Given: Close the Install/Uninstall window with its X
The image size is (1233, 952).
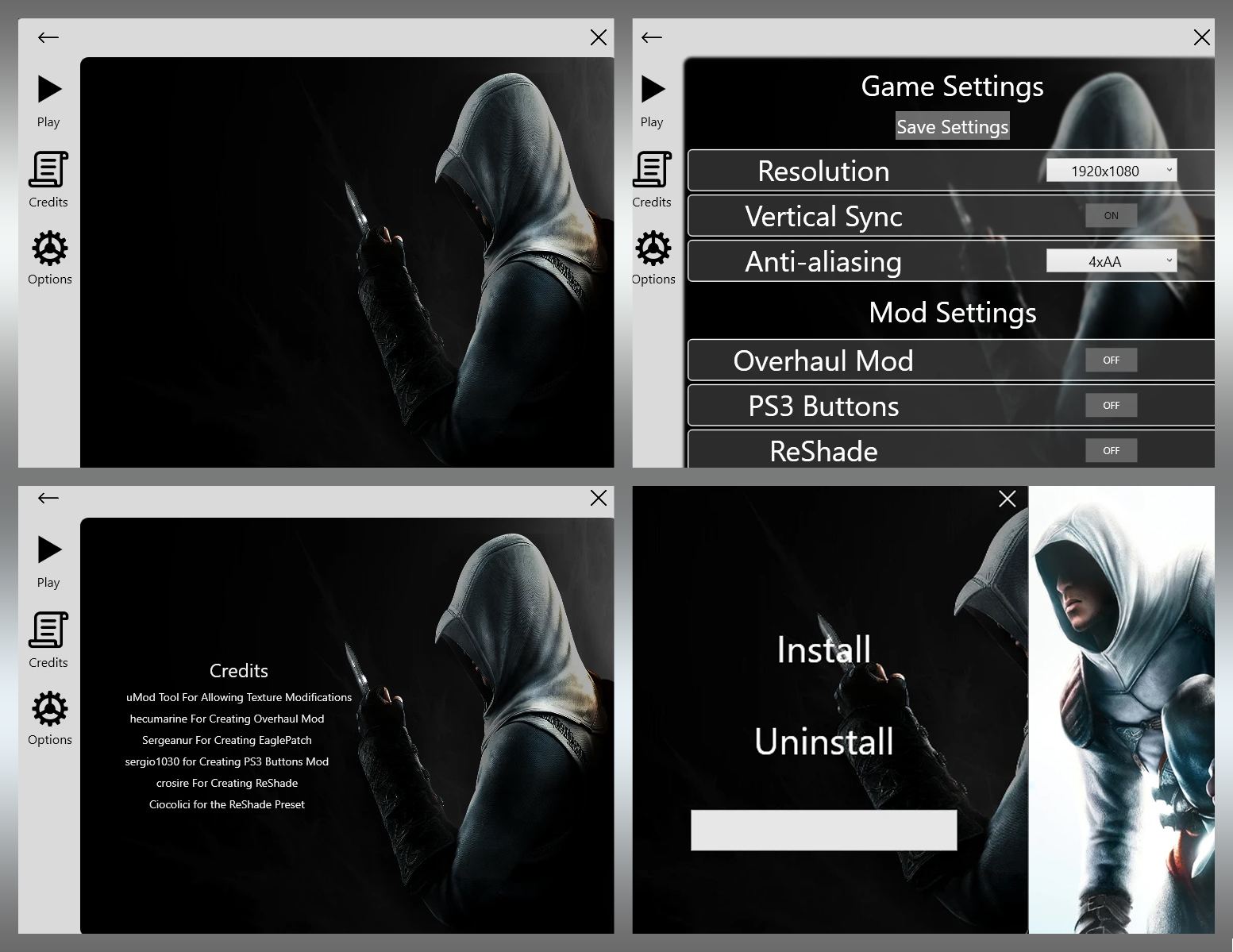Looking at the screenshot, I should pyautogui.click(x=1008, y=499).
